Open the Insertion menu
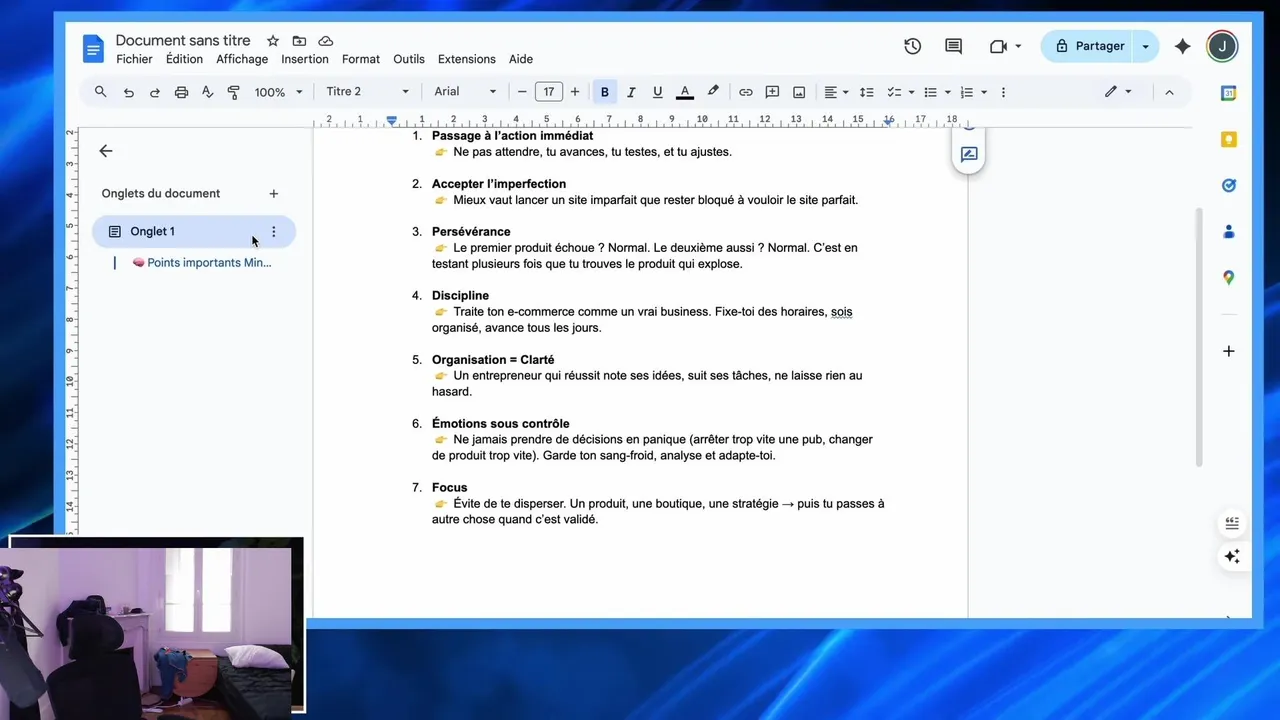 click(x=305, y=59)
